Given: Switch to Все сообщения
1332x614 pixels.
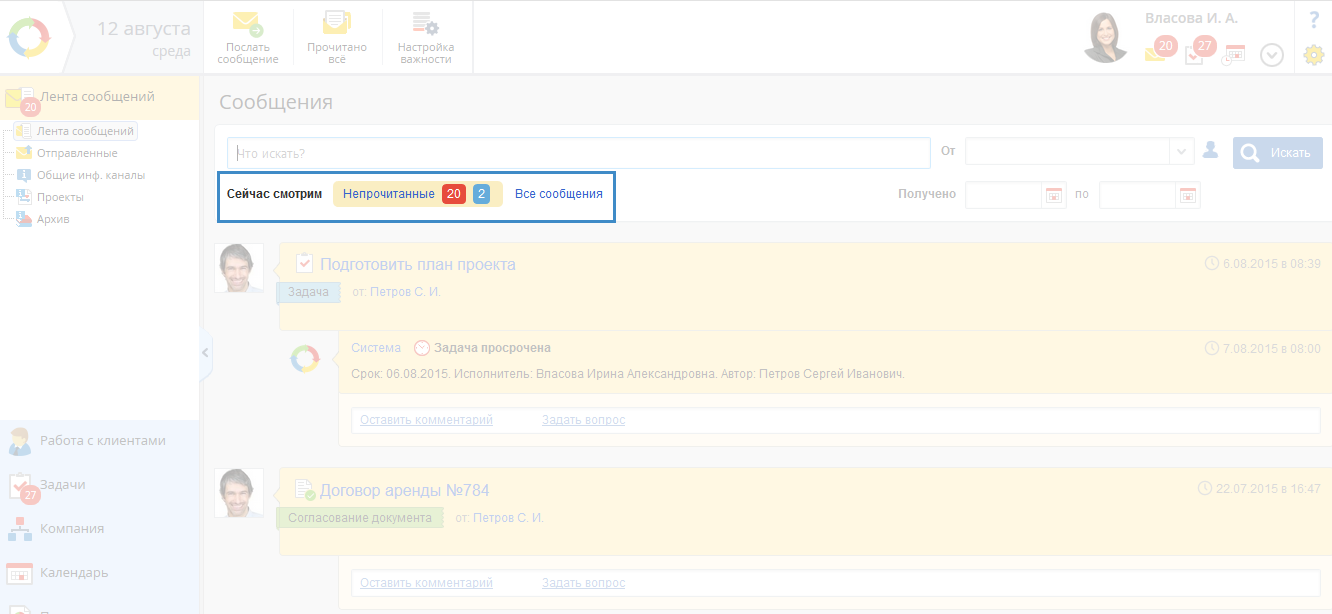Looking at the screenshot, I should pos(559,194).
